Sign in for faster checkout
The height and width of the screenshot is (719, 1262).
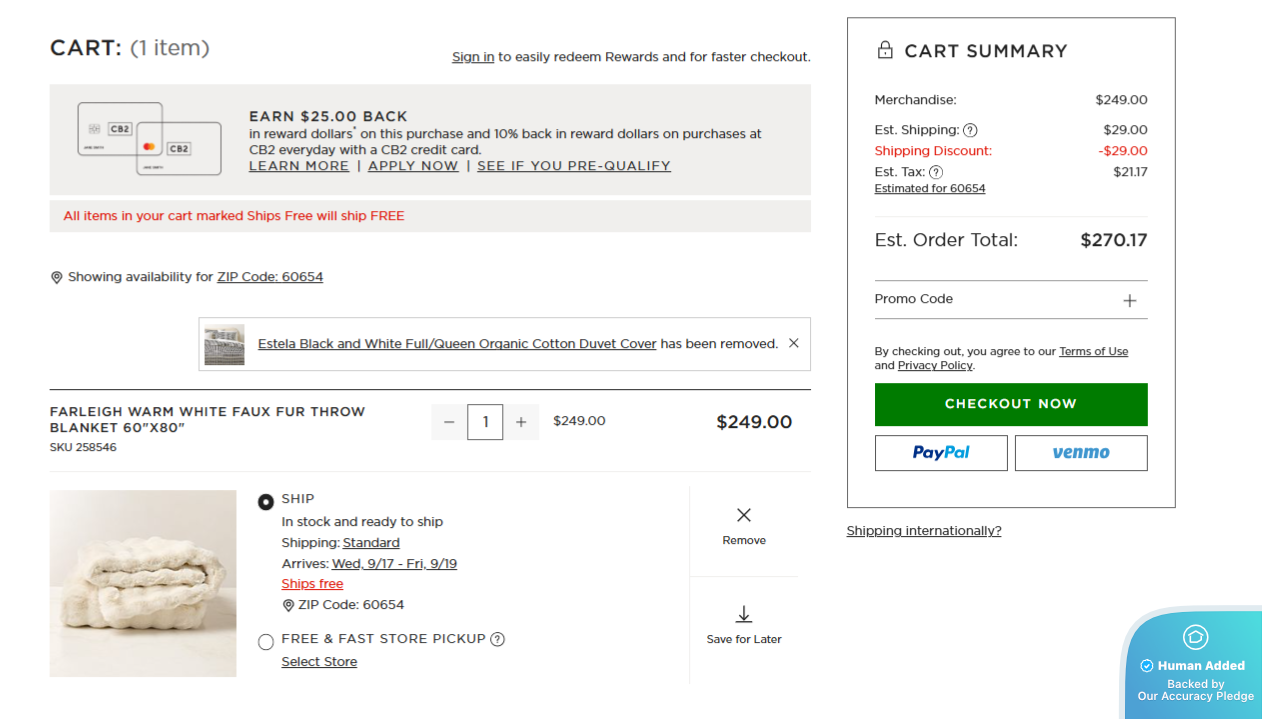point(472,57)
